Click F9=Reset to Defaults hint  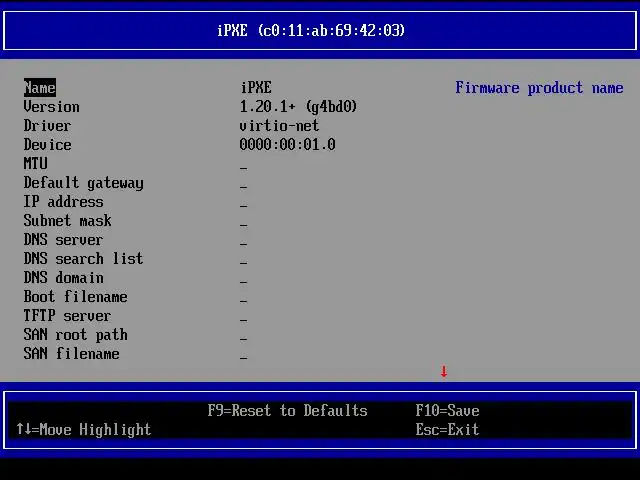pos(288,411)
